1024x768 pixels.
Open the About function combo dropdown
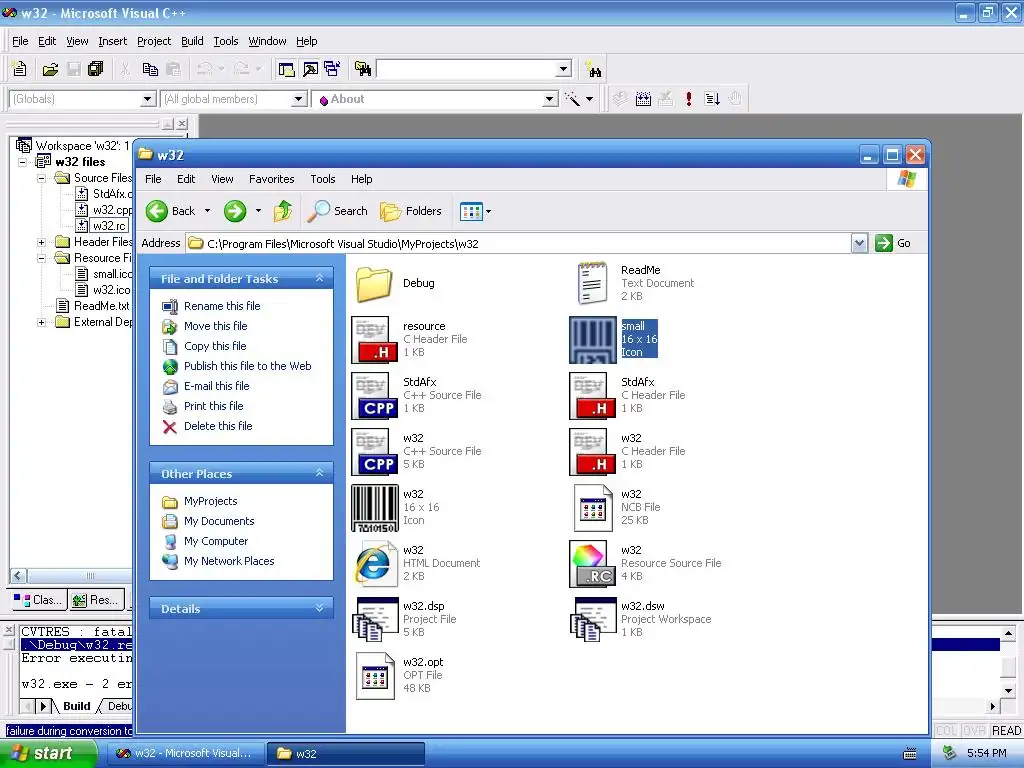(550, 99)
